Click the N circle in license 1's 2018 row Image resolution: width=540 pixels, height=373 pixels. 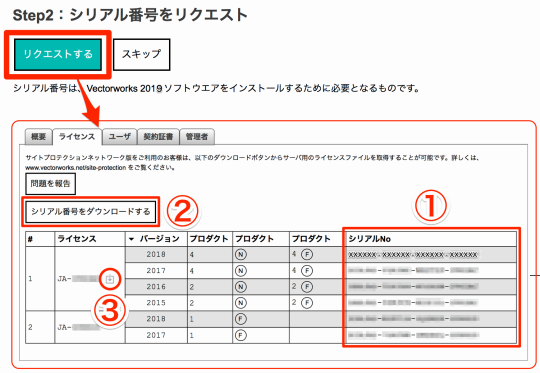241,255
